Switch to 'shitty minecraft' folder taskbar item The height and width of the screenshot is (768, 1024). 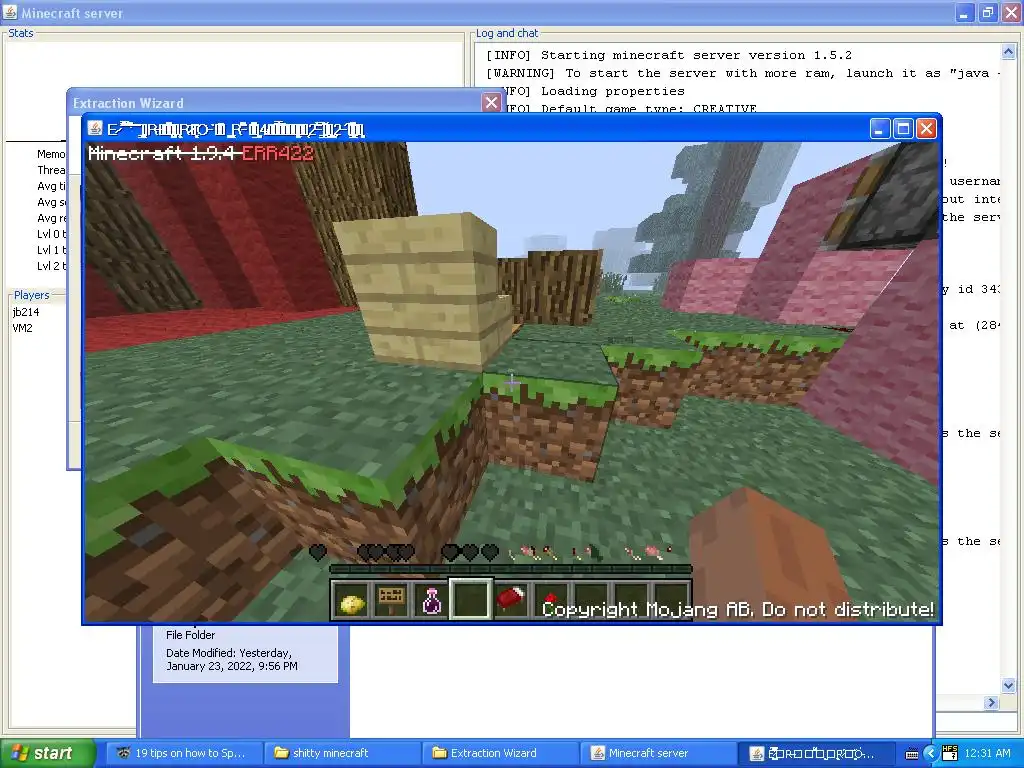[341, 753]
